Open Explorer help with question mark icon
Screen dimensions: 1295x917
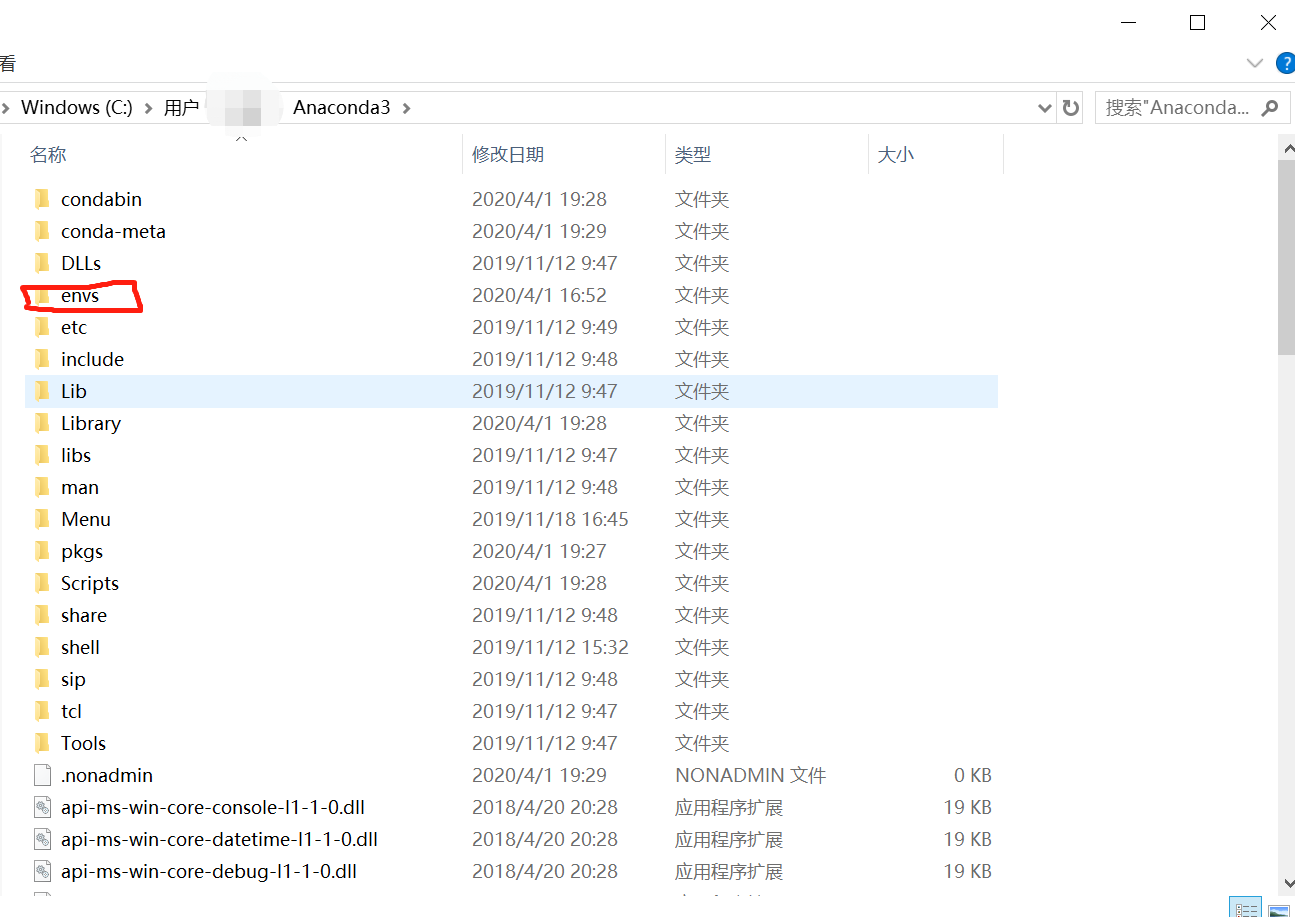[1286, 64]
